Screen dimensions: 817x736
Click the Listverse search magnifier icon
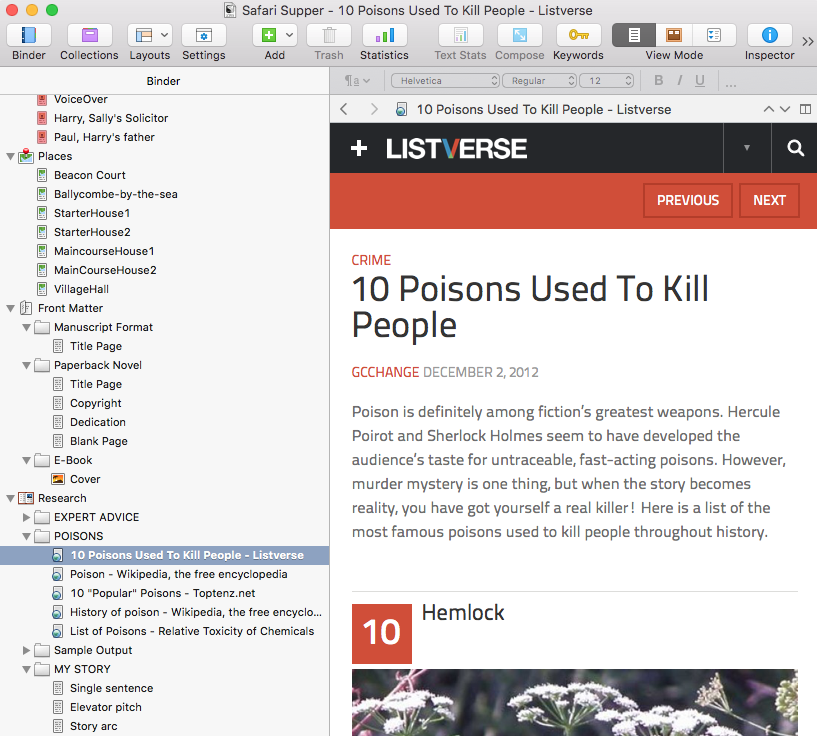(795, 148)
